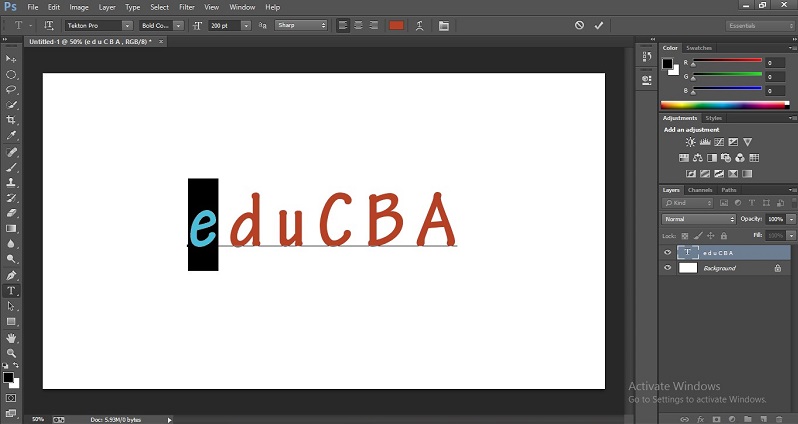This screenshot has width=798, height=424.
Task: Select the Move tool
Action: (11, 59)
